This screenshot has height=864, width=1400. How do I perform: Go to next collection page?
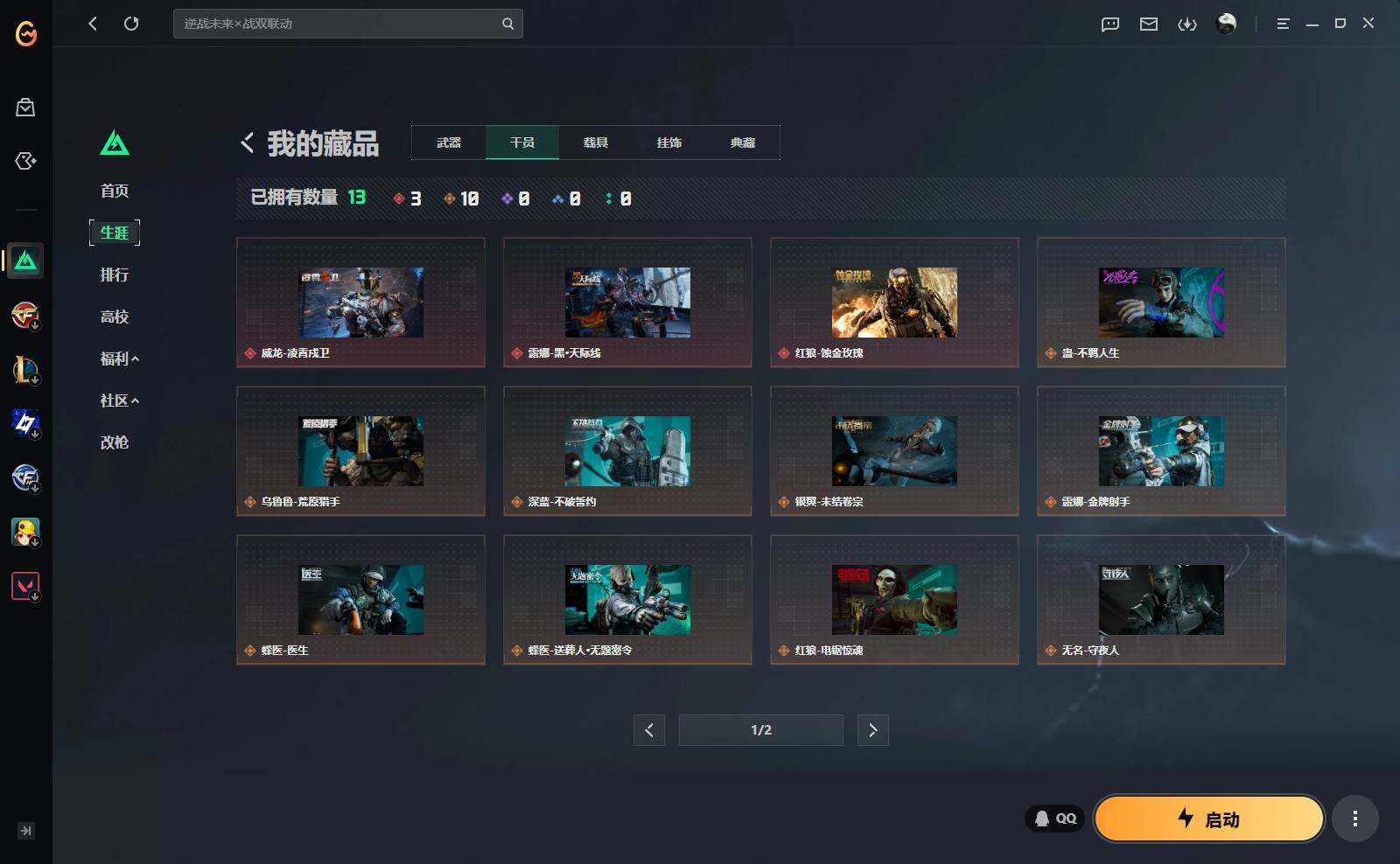pos(873,730)
